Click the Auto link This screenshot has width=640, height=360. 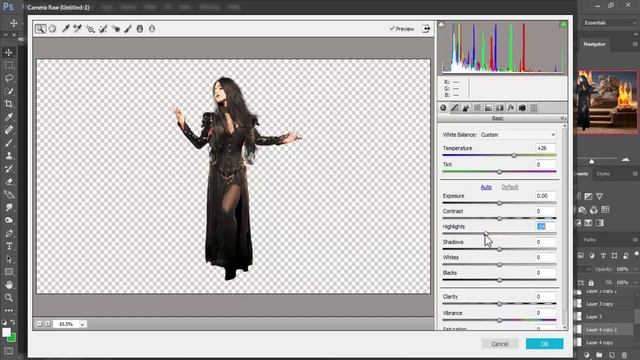tap(486, 187)
